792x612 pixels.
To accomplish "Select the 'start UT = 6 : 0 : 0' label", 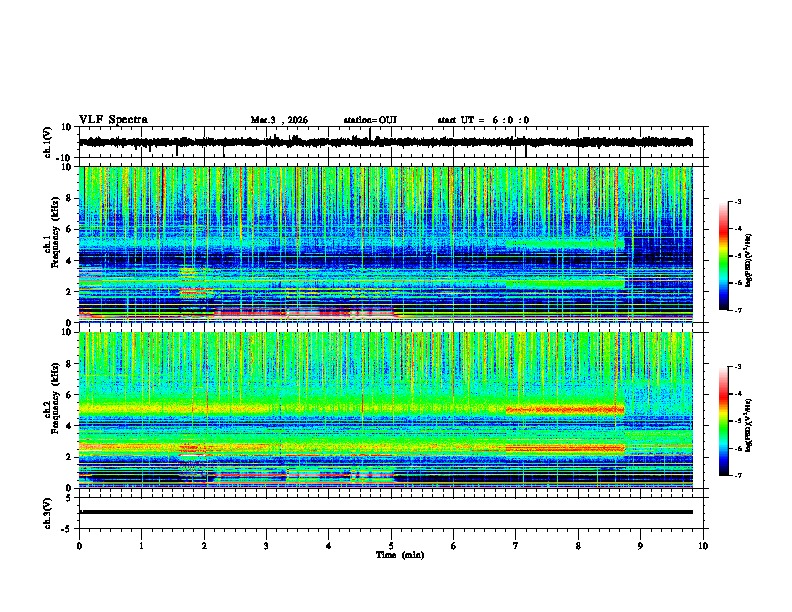I will pos(483,120).
